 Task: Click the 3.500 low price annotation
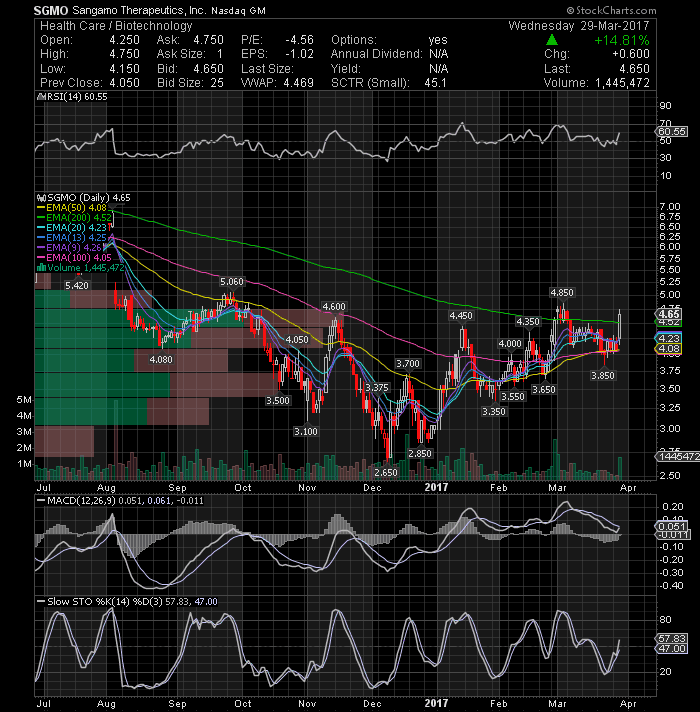[x=277, y=400]
